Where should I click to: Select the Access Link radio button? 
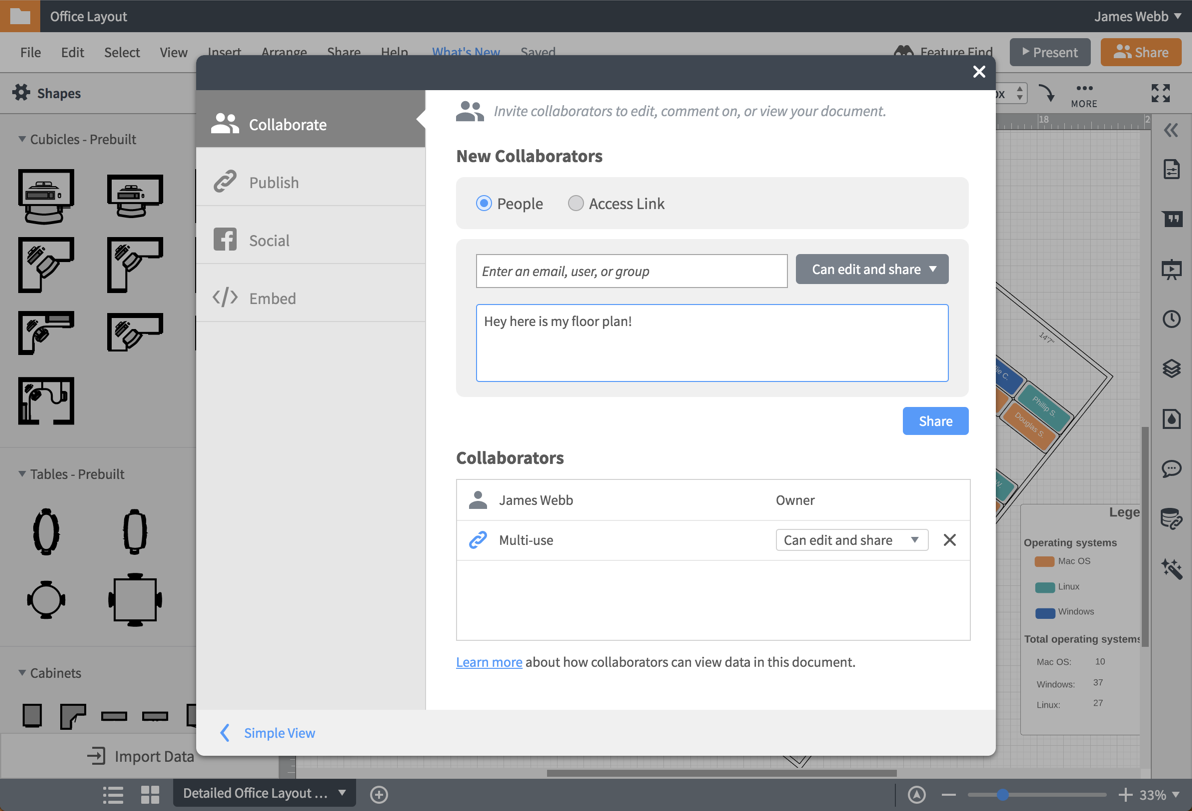(x=576, y=203)
